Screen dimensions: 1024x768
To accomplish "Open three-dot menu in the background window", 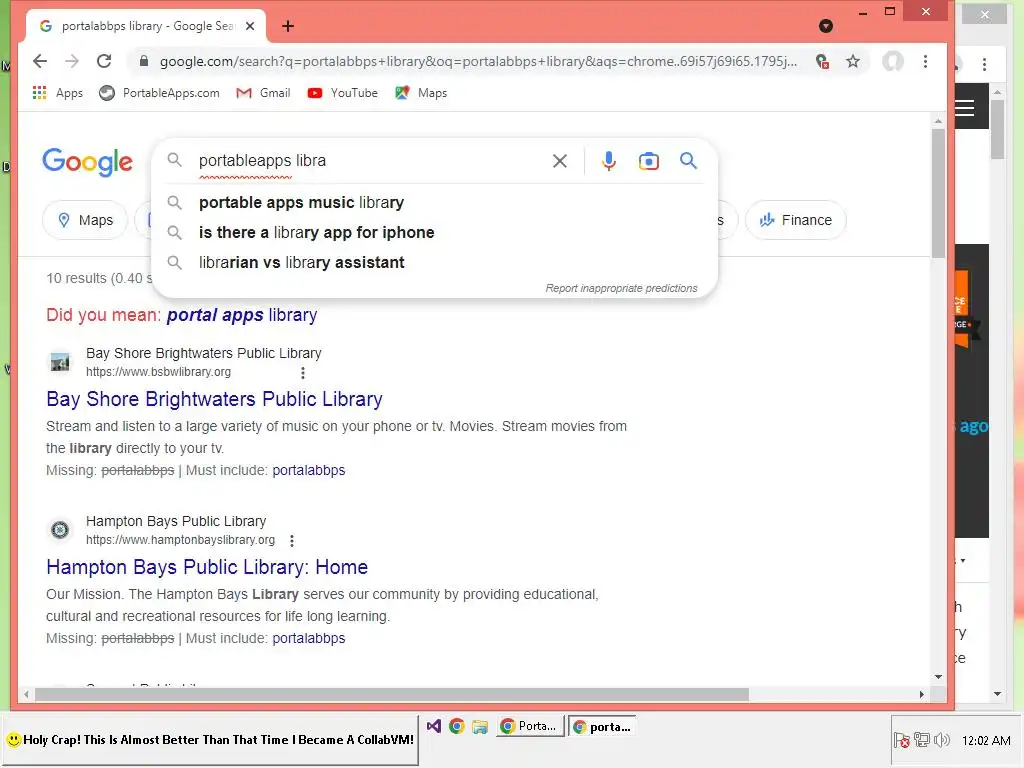I will click(984, 65).
